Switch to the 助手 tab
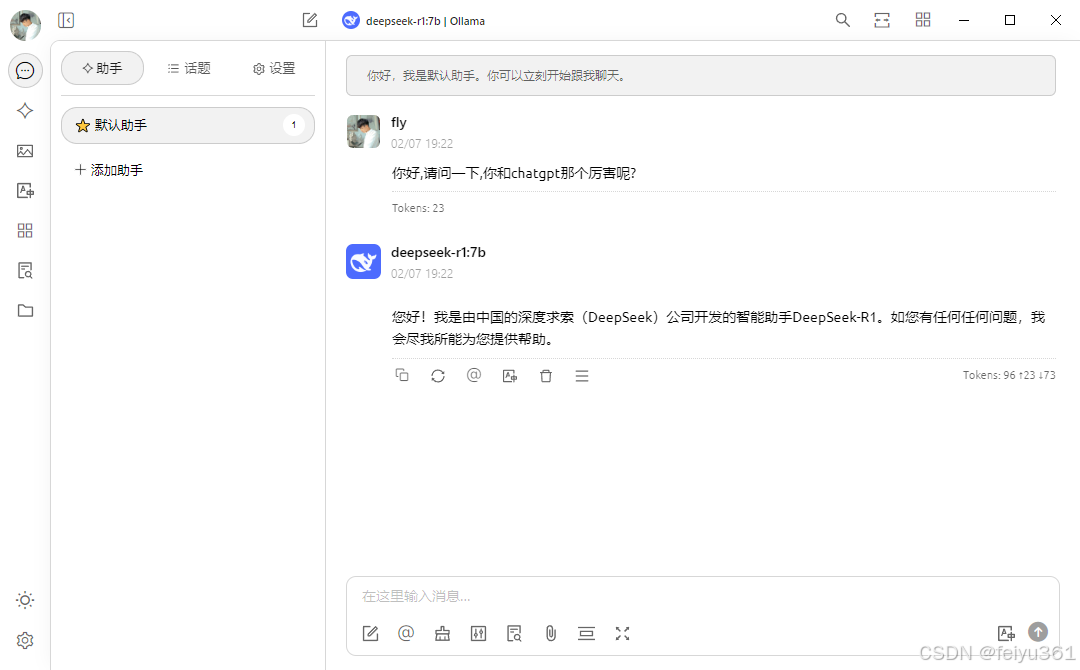Screen dimensions: 1080x670 pyautogui.click(x=103, y=68)
